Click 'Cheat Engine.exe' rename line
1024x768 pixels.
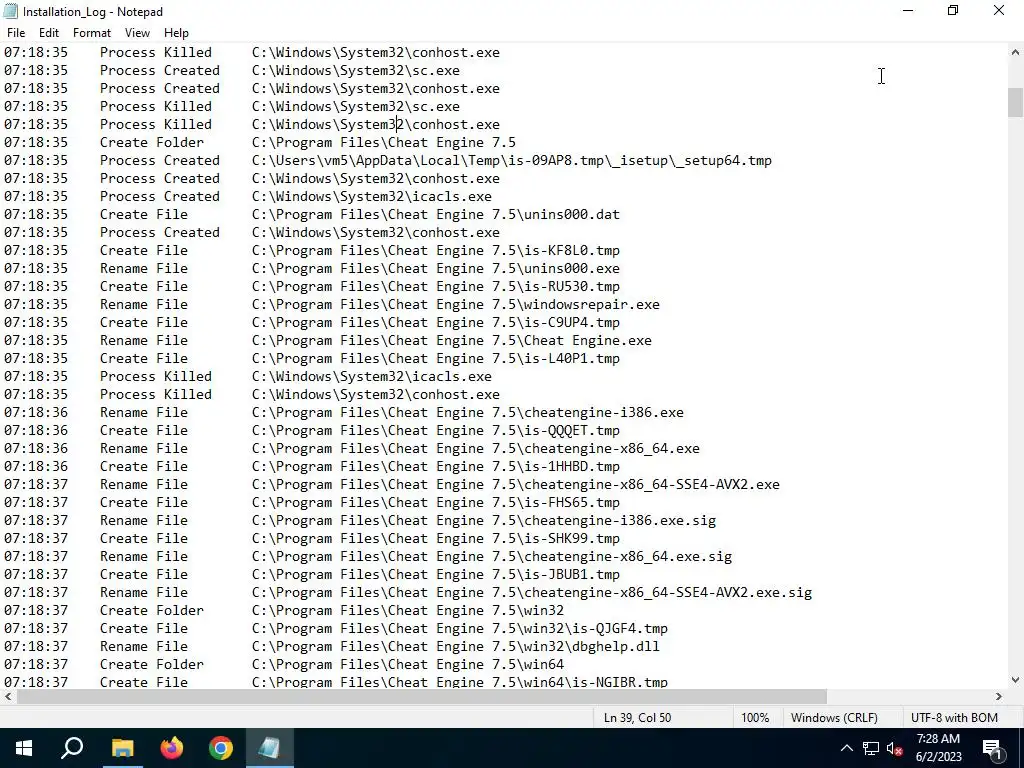point(328,341)
